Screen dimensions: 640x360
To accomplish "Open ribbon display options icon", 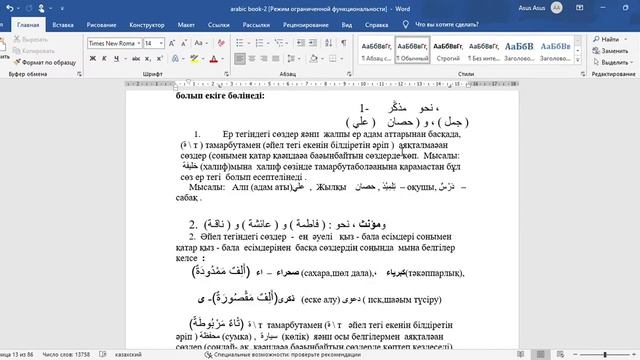I will point(579,8).
